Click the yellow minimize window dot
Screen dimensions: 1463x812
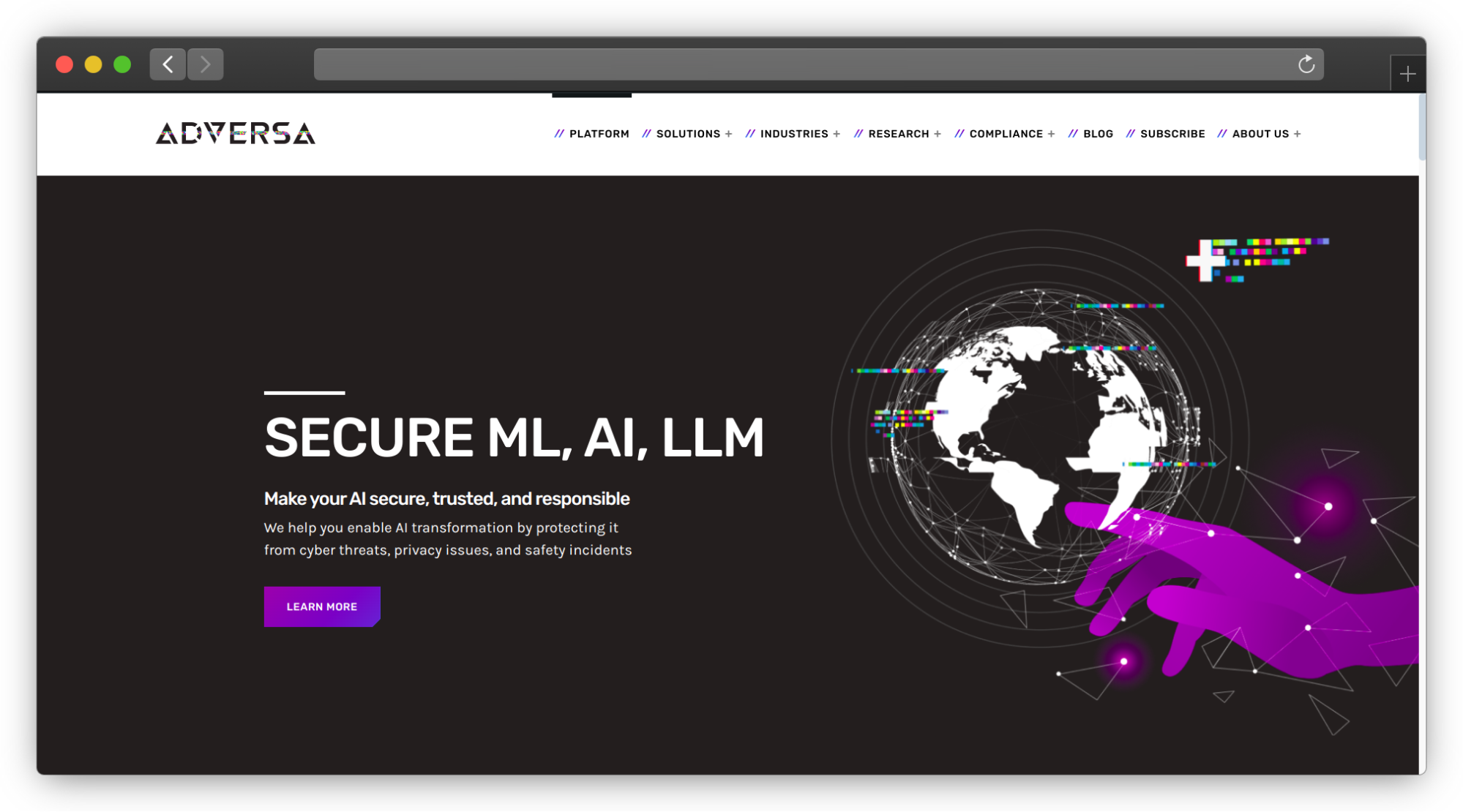(x=93, y=64)
